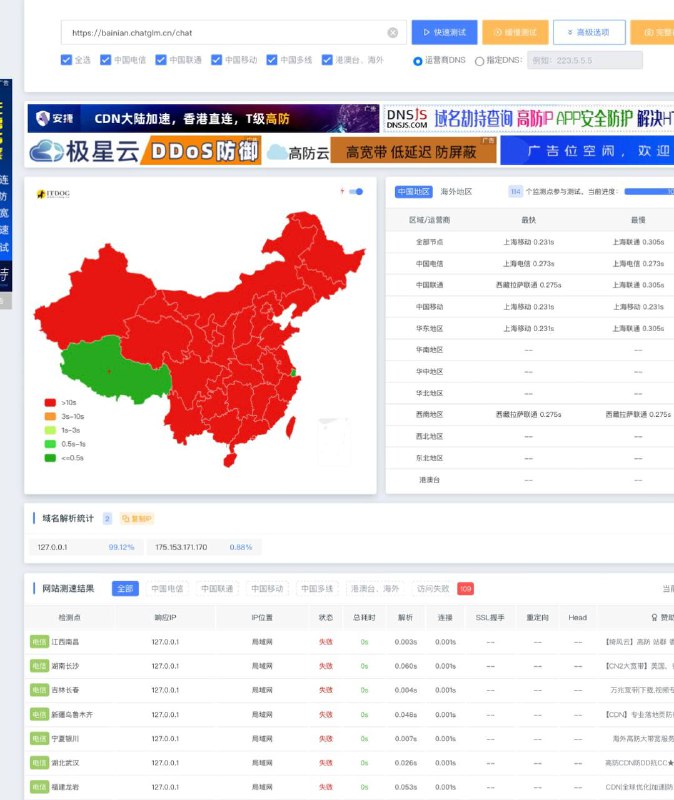Click the 127.0.0.1 99.12% resolution entry
Viewport: 674px width, 800px height.
click(x=86, y=547)
